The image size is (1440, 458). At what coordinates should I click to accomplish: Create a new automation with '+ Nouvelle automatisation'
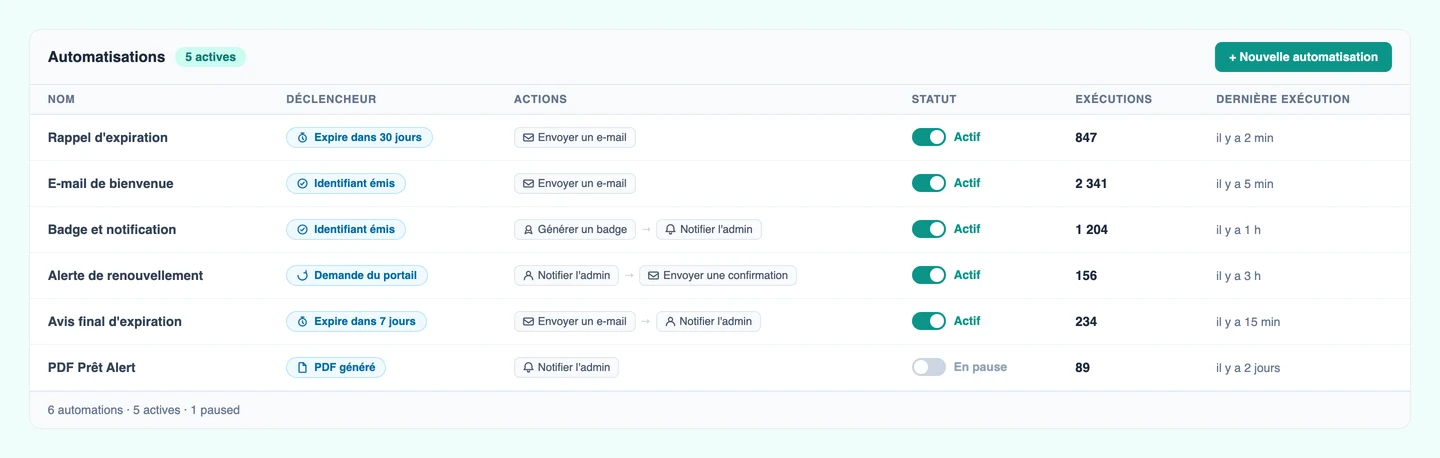1303,57
